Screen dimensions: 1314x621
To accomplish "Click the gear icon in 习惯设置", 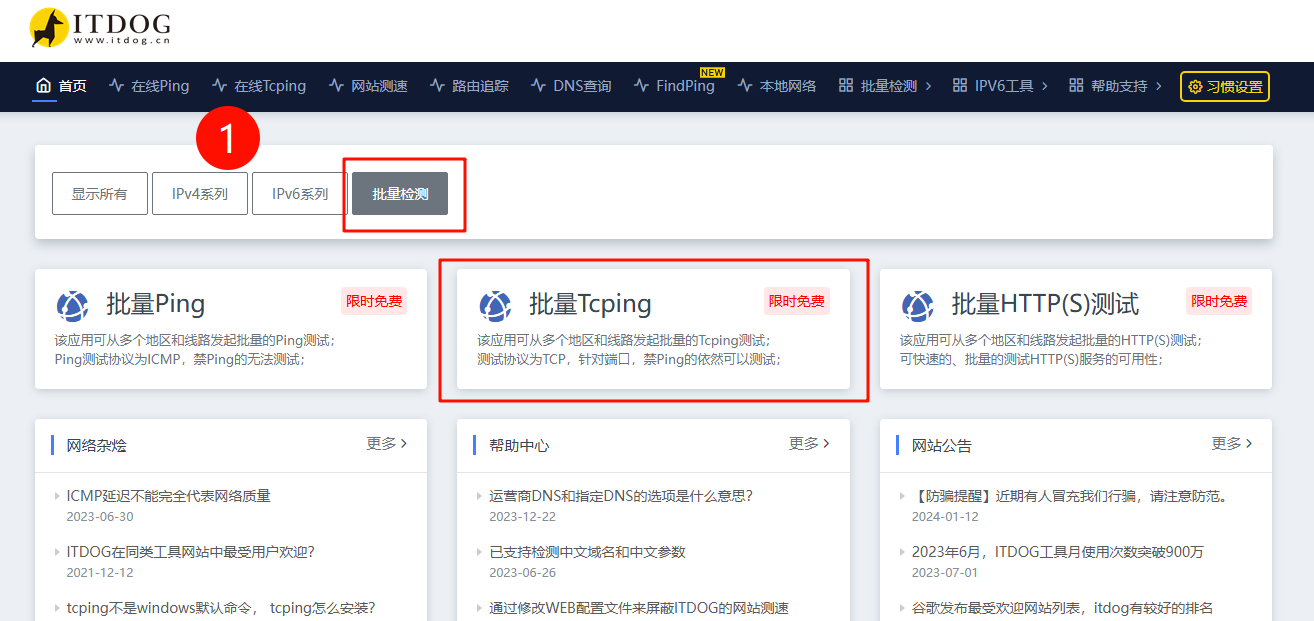I will click(x=1195, y=87).
